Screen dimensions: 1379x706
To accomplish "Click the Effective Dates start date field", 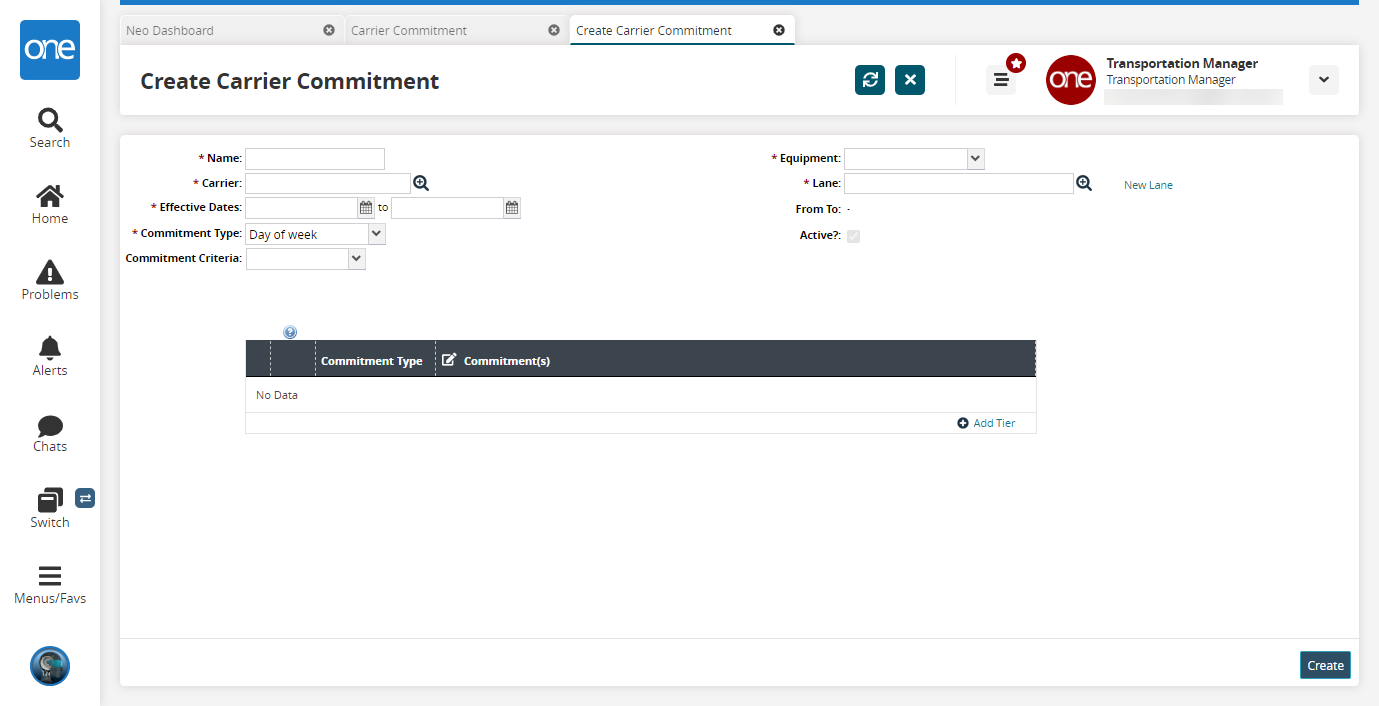I will pyautogui.click(x=302, y=208).
